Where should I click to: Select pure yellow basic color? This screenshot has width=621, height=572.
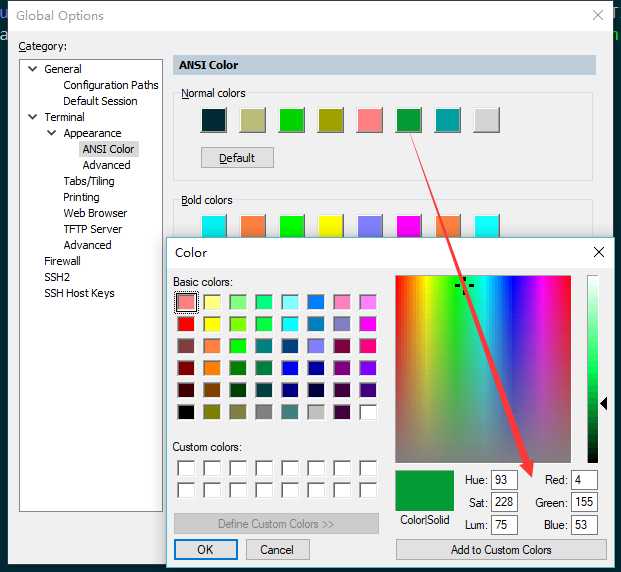pos(212,324)
